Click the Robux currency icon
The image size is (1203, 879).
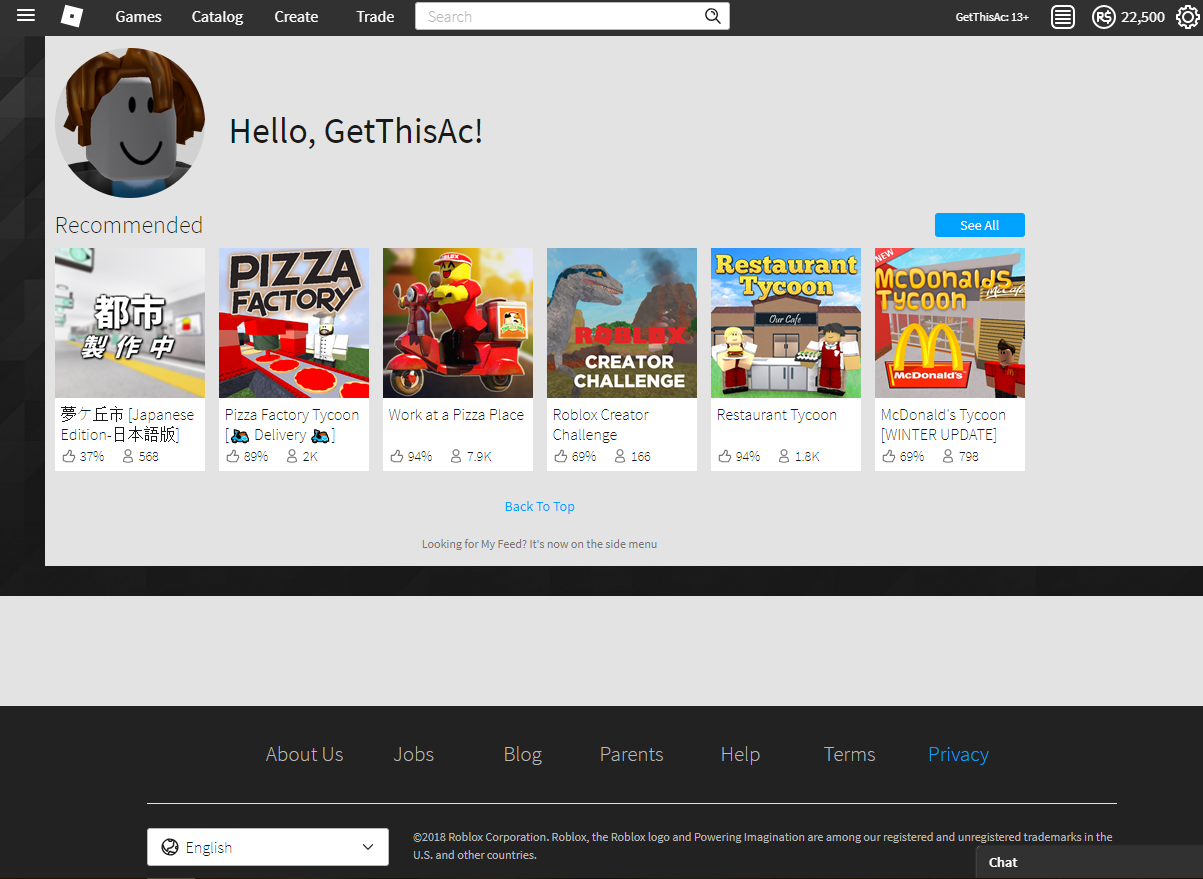(x=1104, y=17)
